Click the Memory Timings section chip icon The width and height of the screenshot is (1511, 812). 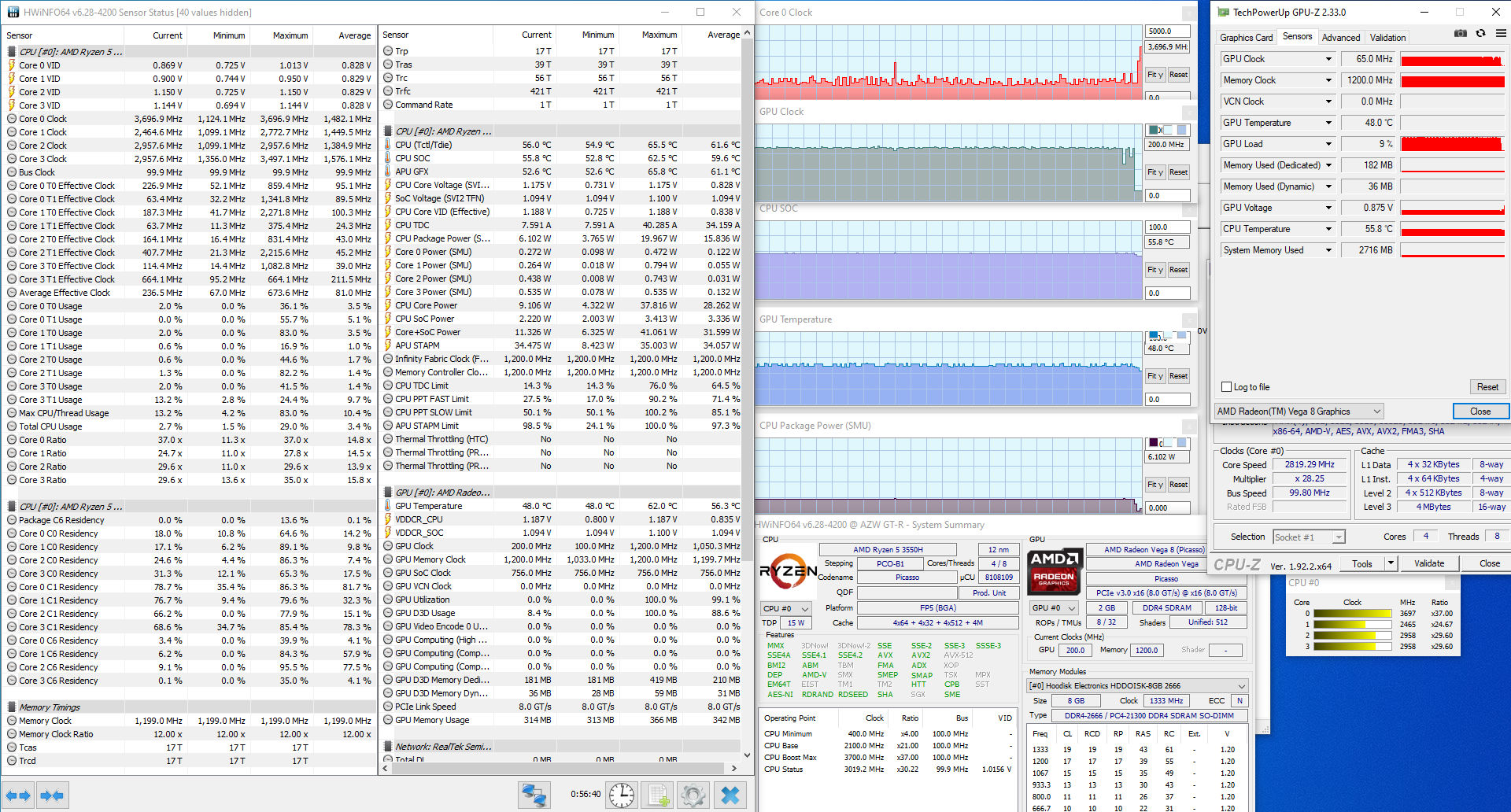click(12, 707)
